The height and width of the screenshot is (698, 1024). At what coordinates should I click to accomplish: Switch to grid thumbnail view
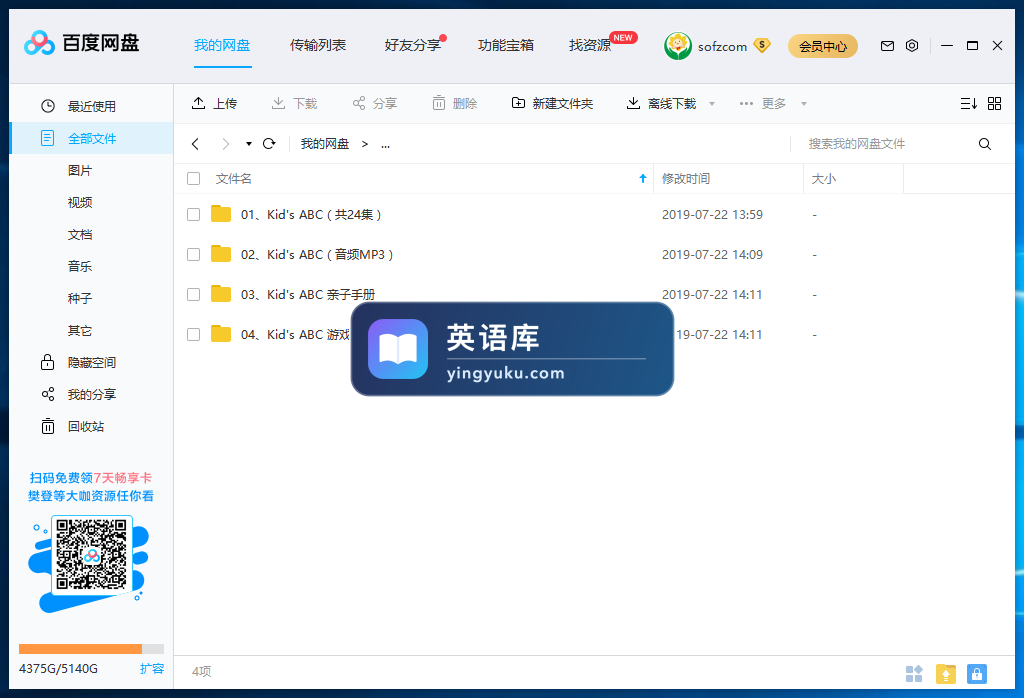994,103
